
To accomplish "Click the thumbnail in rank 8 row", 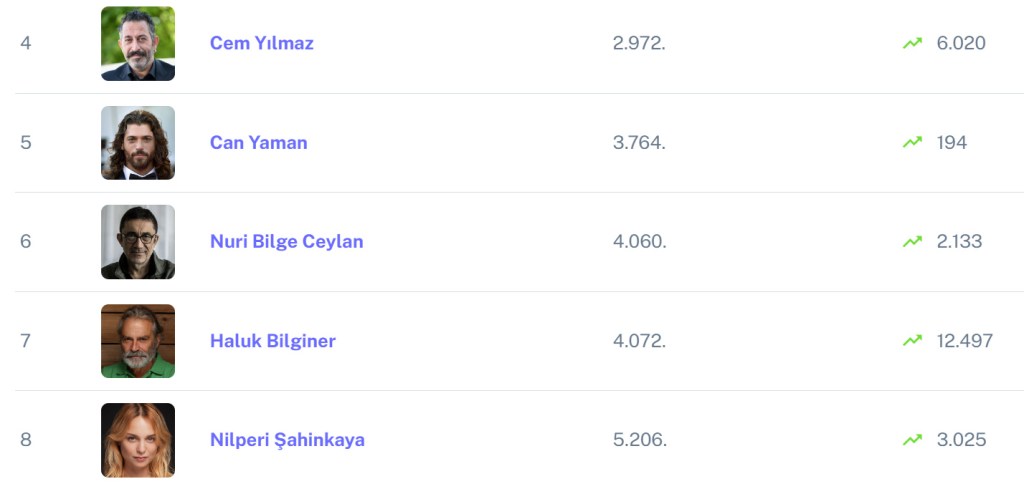I will (x=138, y=439).
